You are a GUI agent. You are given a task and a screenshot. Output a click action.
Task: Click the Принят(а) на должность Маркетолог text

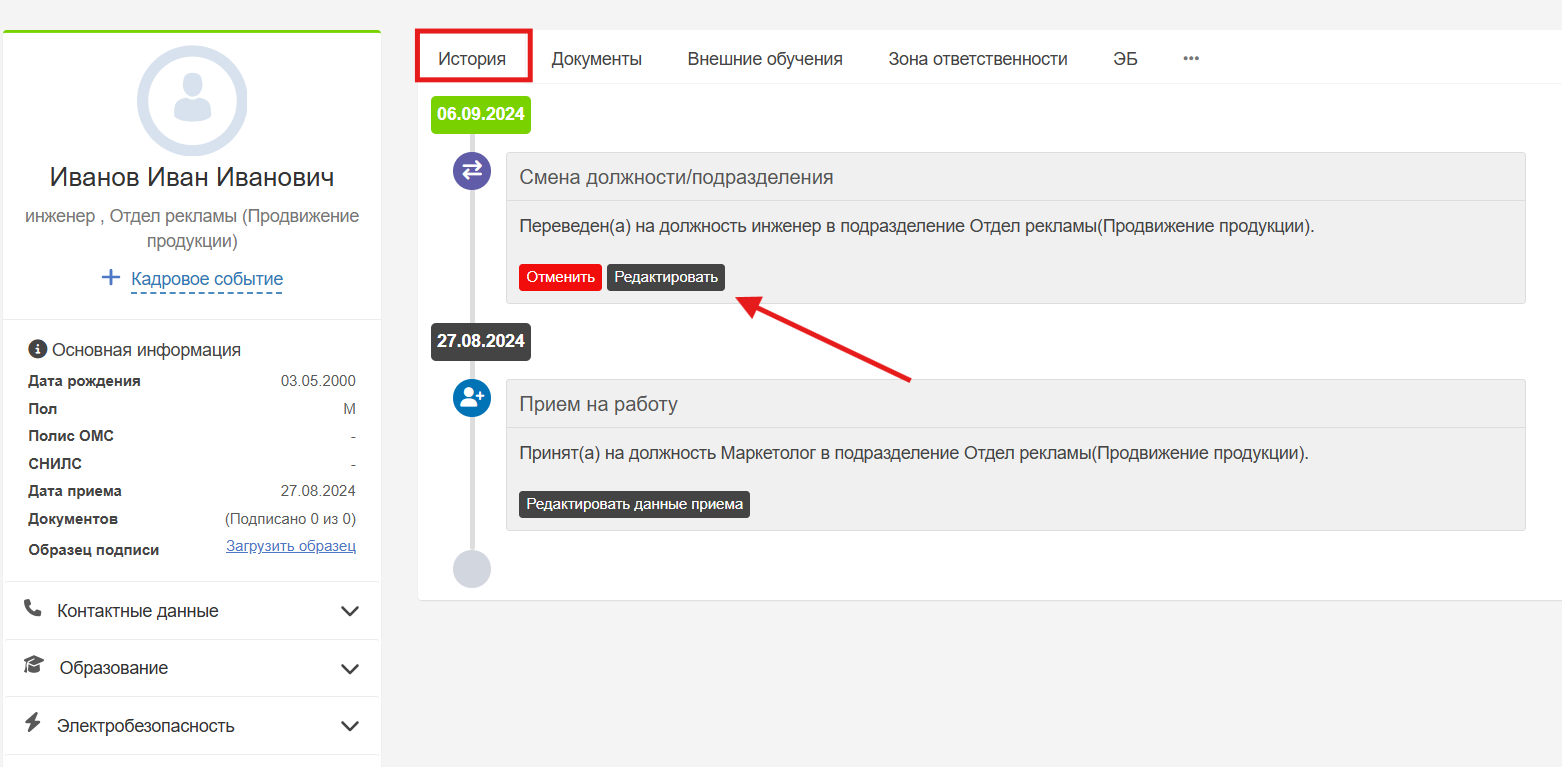[914, 453]
